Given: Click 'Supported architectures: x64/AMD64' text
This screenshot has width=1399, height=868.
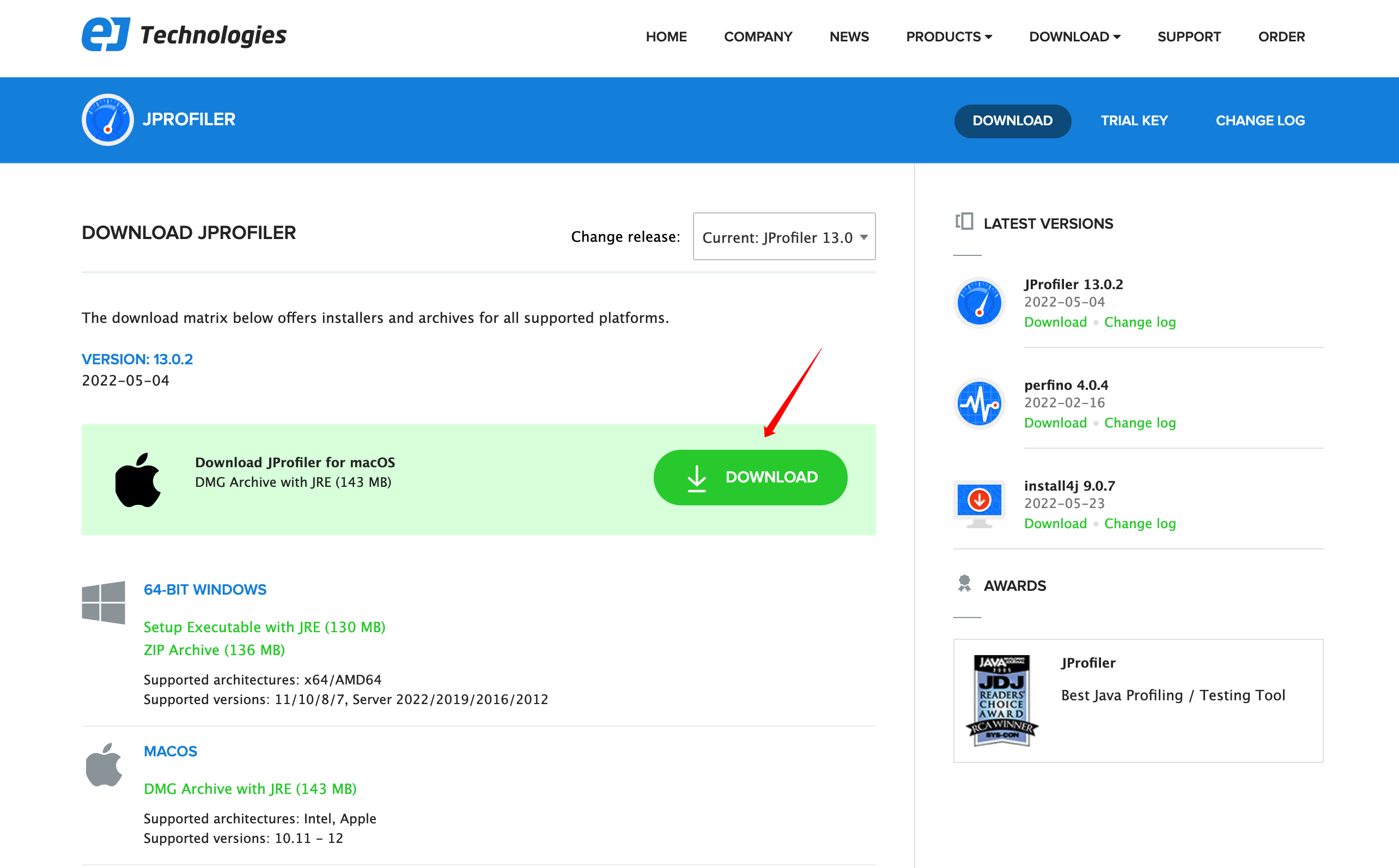Looking at the screenshot, I should [x=263, y=680].
